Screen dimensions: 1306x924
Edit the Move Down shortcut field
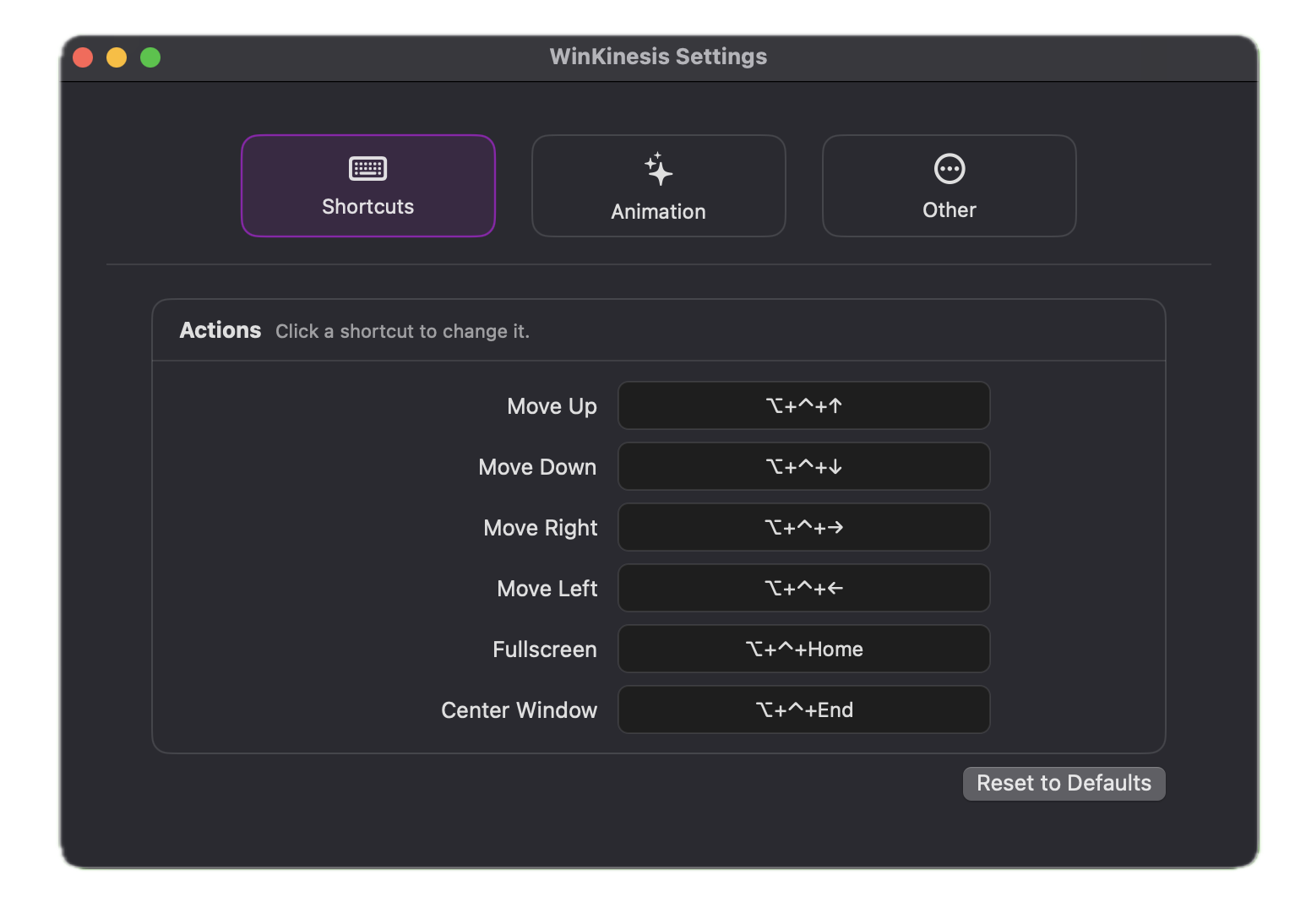pos(803,467)
